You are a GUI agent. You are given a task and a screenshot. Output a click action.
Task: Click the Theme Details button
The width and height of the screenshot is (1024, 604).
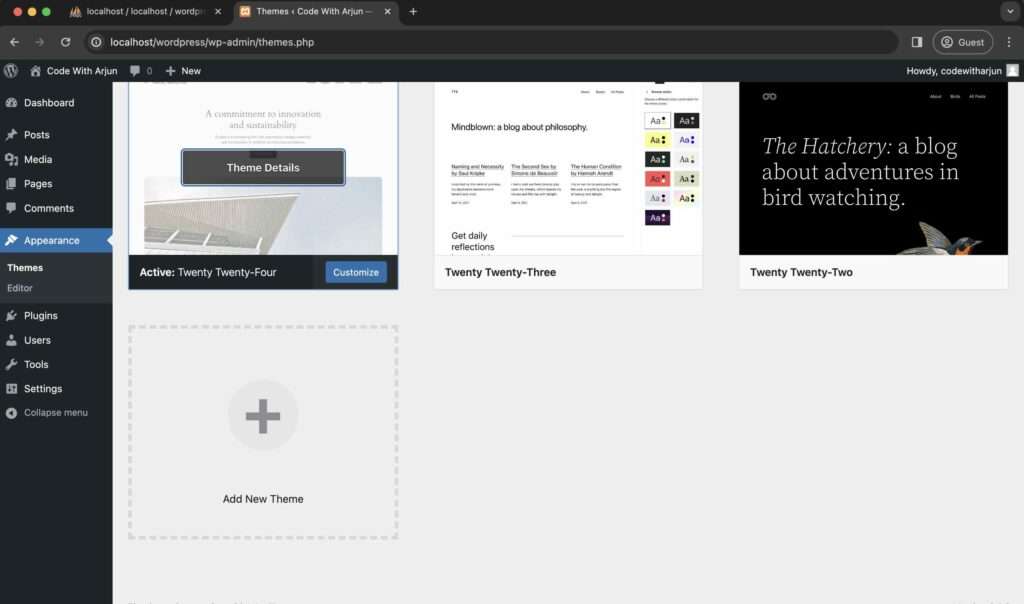point(263,167)
